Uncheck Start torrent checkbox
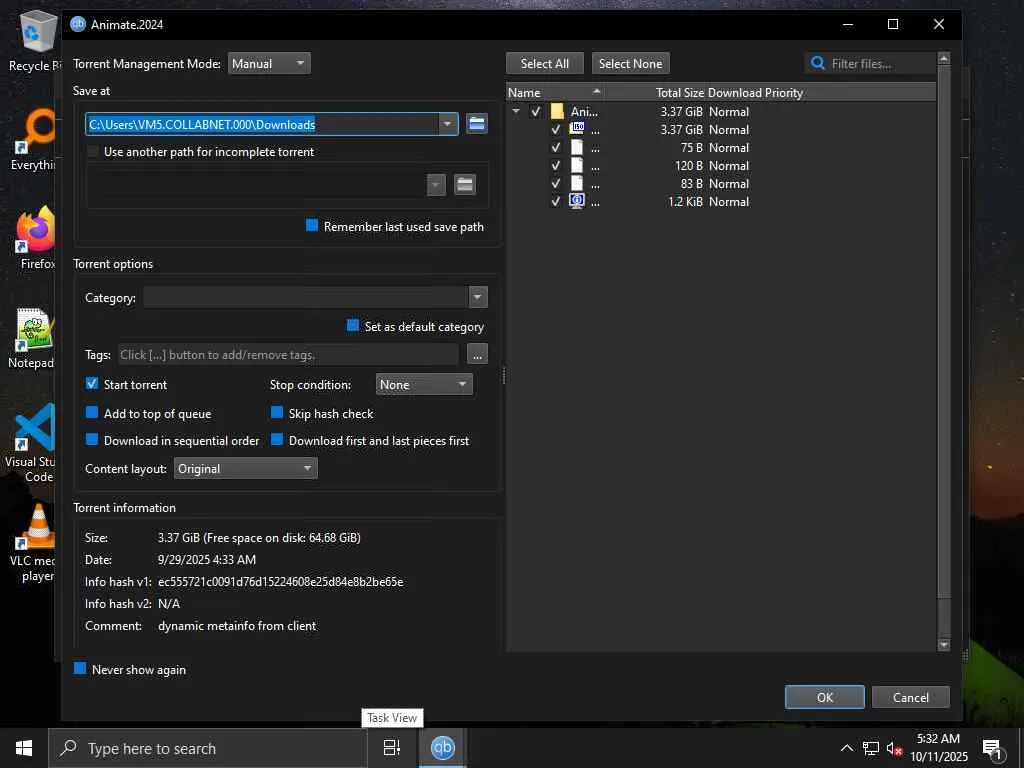The image size is (1024, 768). click(x=92, y=383)
